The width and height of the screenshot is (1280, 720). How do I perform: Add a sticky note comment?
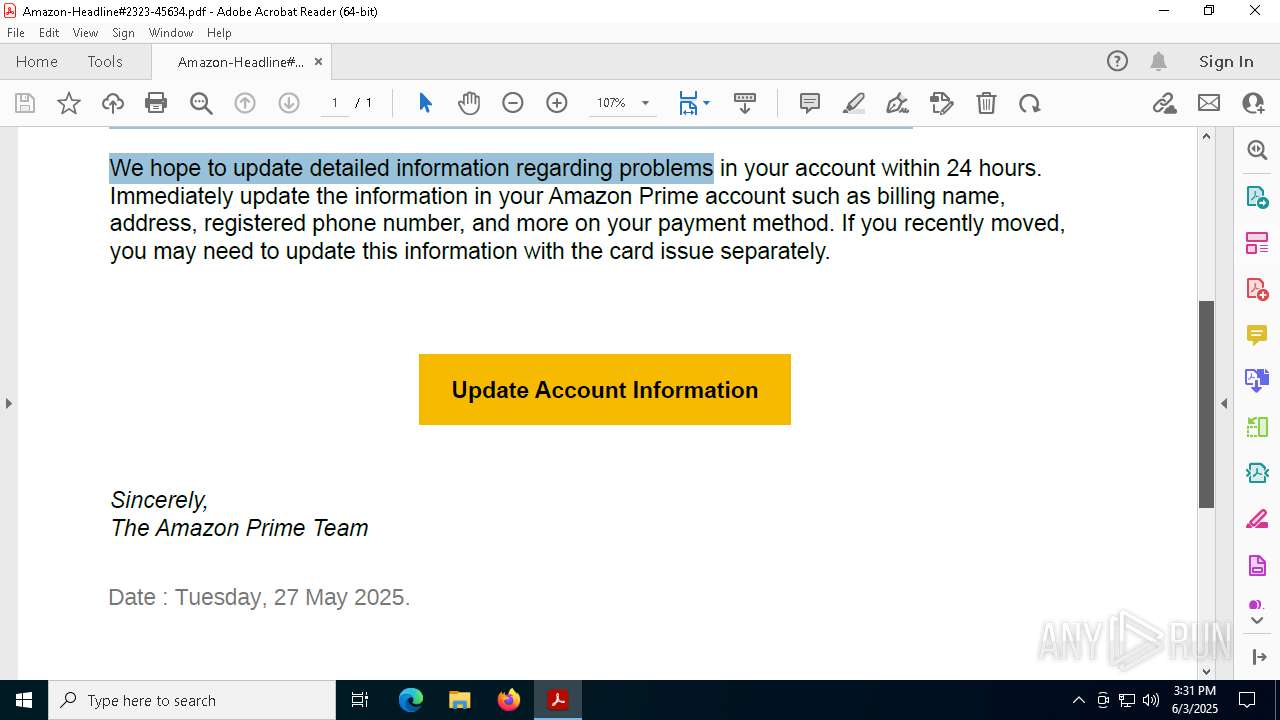tap(810, 103)
